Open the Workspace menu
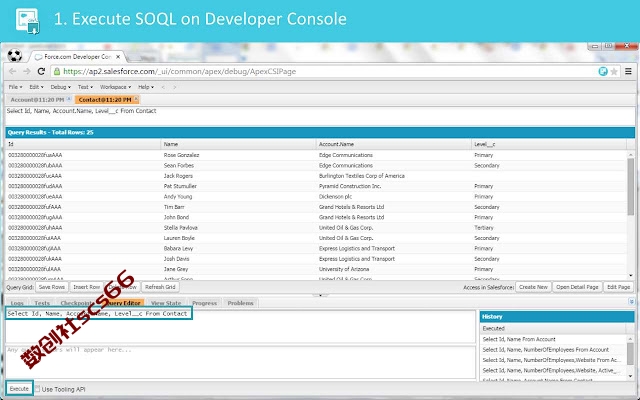 click(x=116, y=87)
